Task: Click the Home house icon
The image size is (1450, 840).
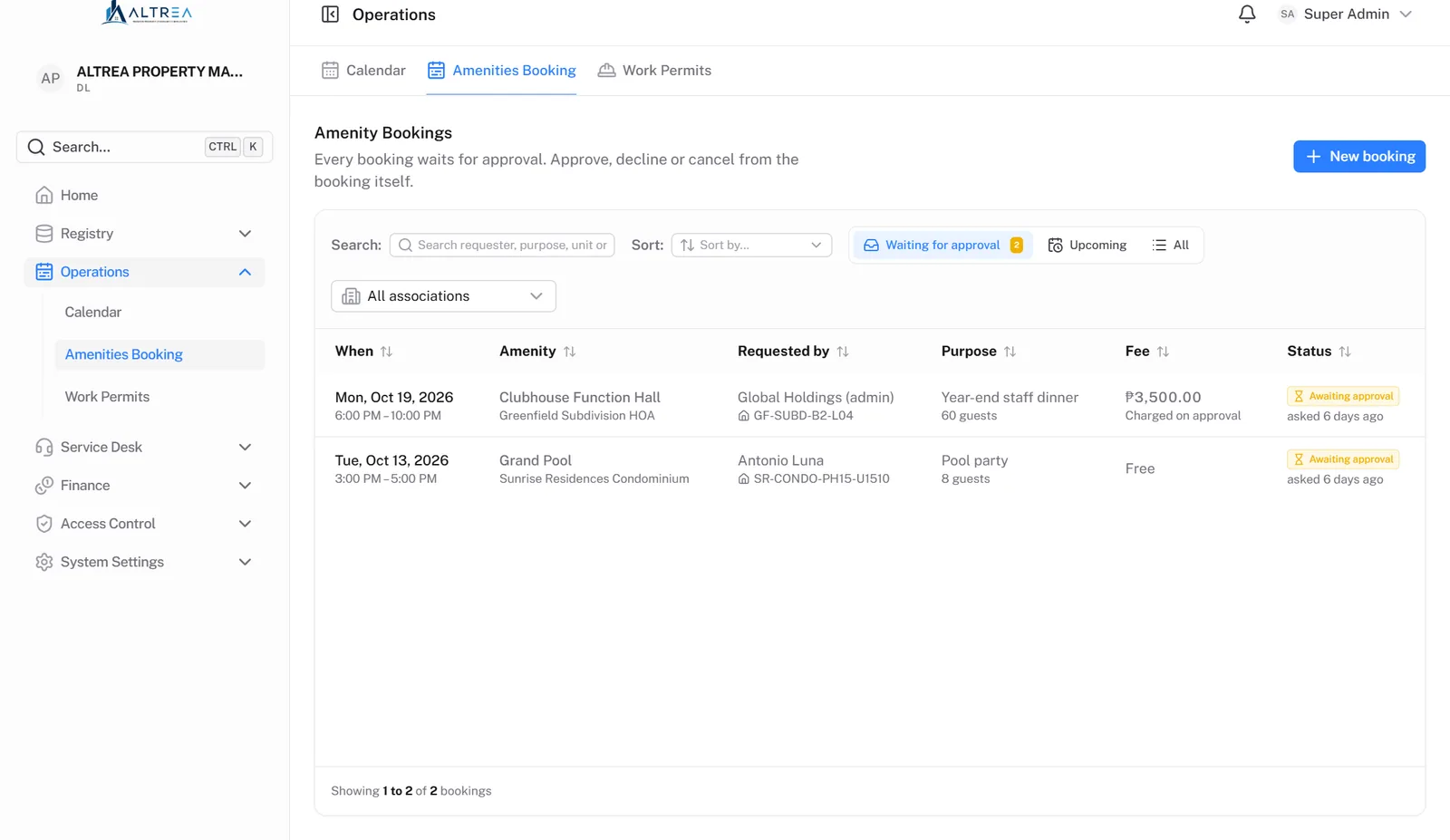Action: pyautogui.click(x=43, y=196)
